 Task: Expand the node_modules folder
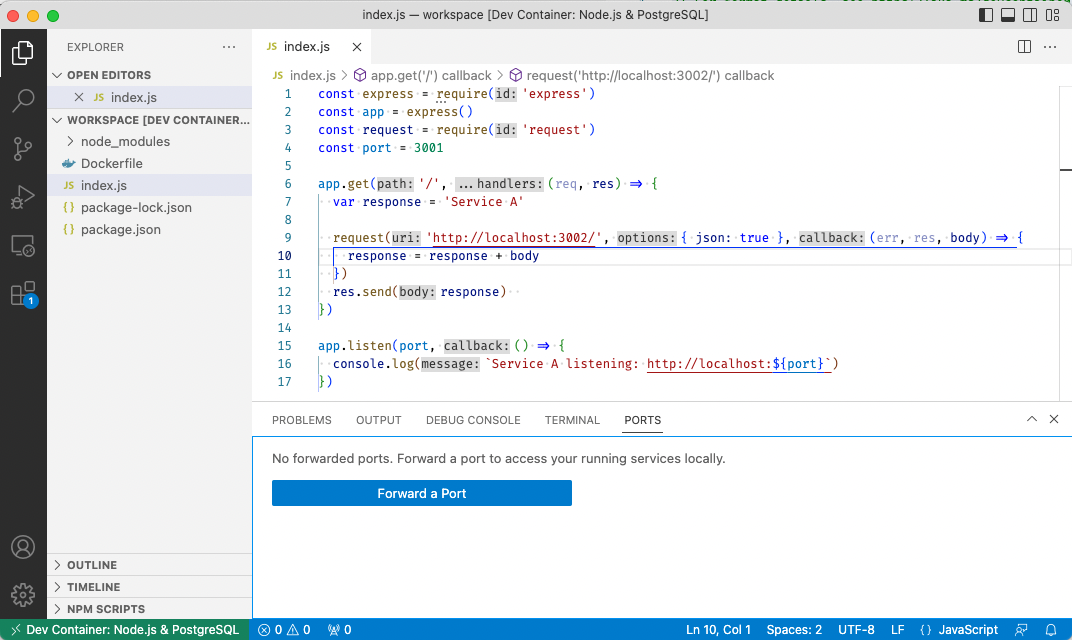coord(125,141)
